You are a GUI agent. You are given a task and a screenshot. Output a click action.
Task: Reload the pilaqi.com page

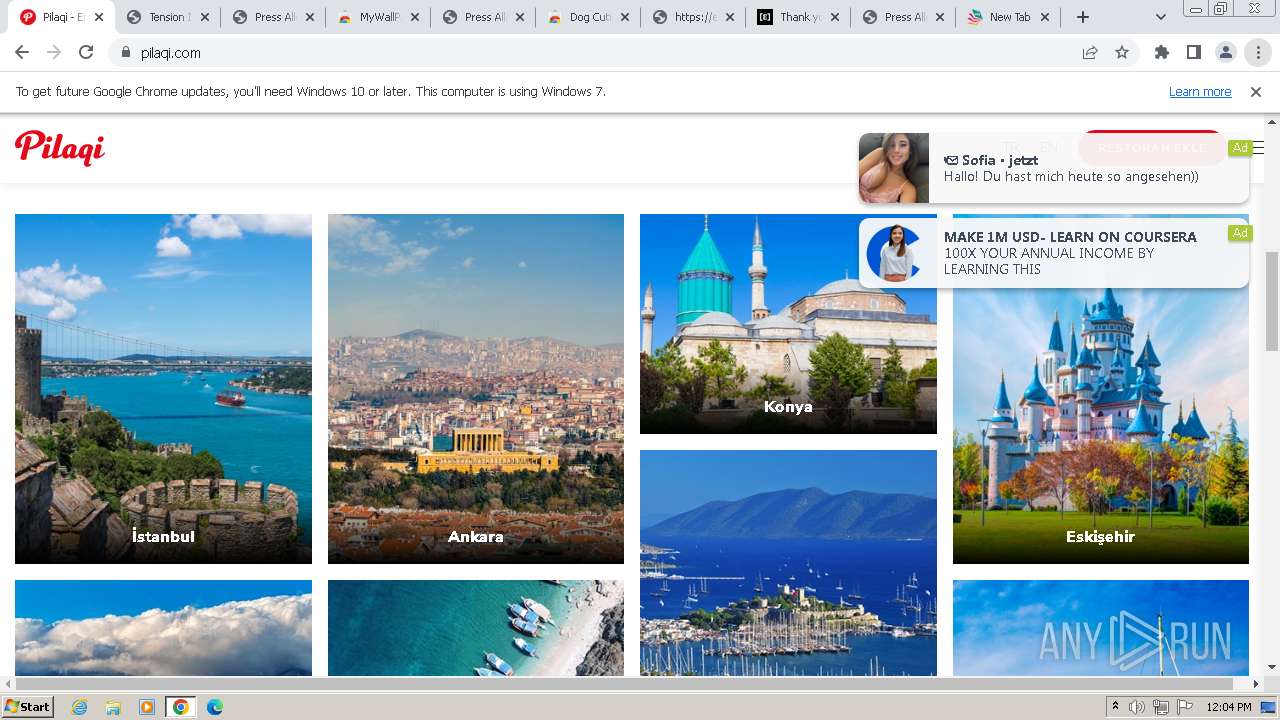[x=86, y=53]
